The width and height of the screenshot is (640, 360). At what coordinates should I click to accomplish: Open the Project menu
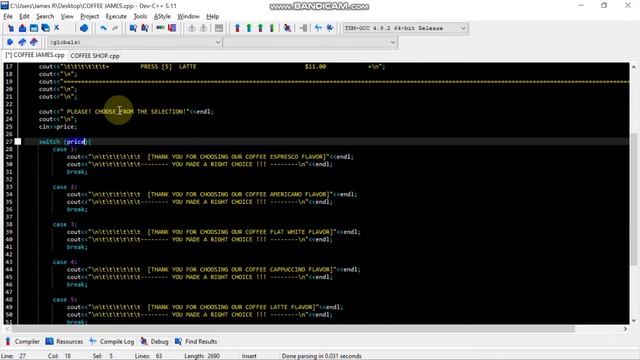[89, 16]
